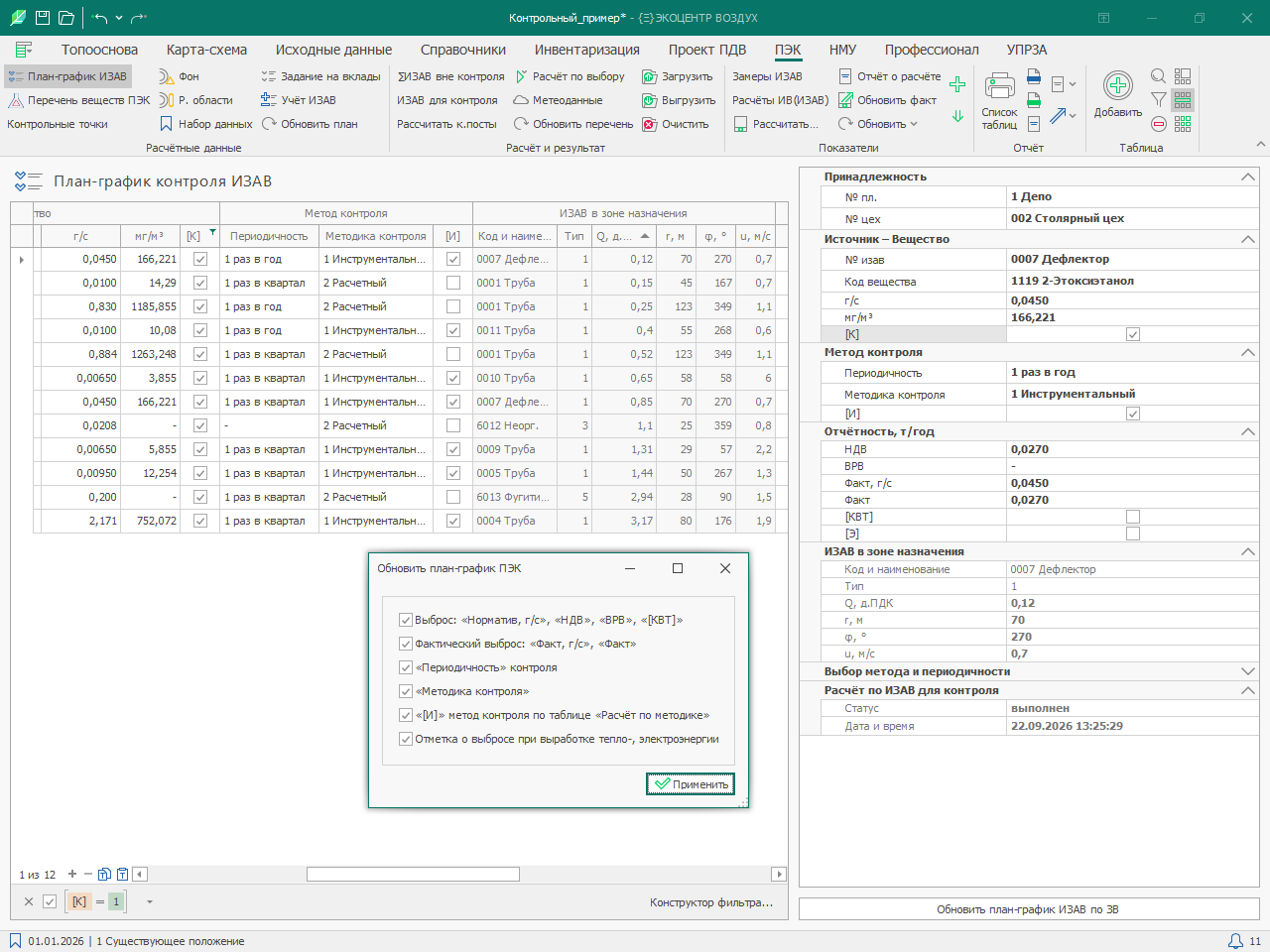Click Обновить факт icon
Viewport: 1270px width, 952px height.
point(845,100)
